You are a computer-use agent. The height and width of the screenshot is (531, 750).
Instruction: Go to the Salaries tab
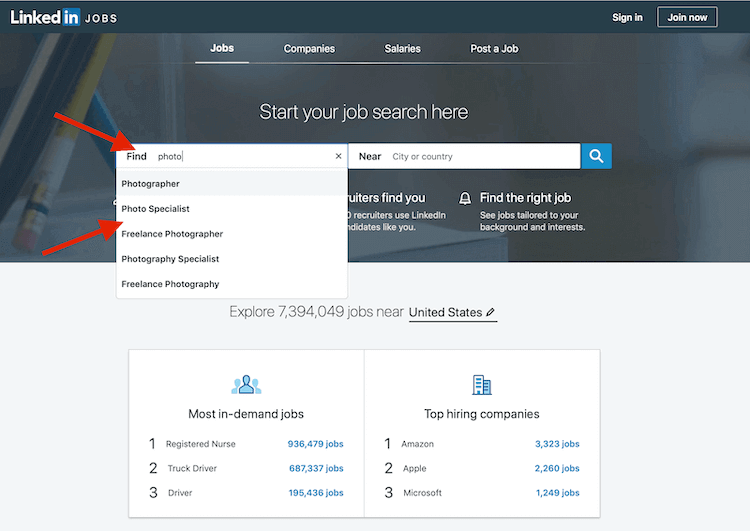[x=403, y=49]
